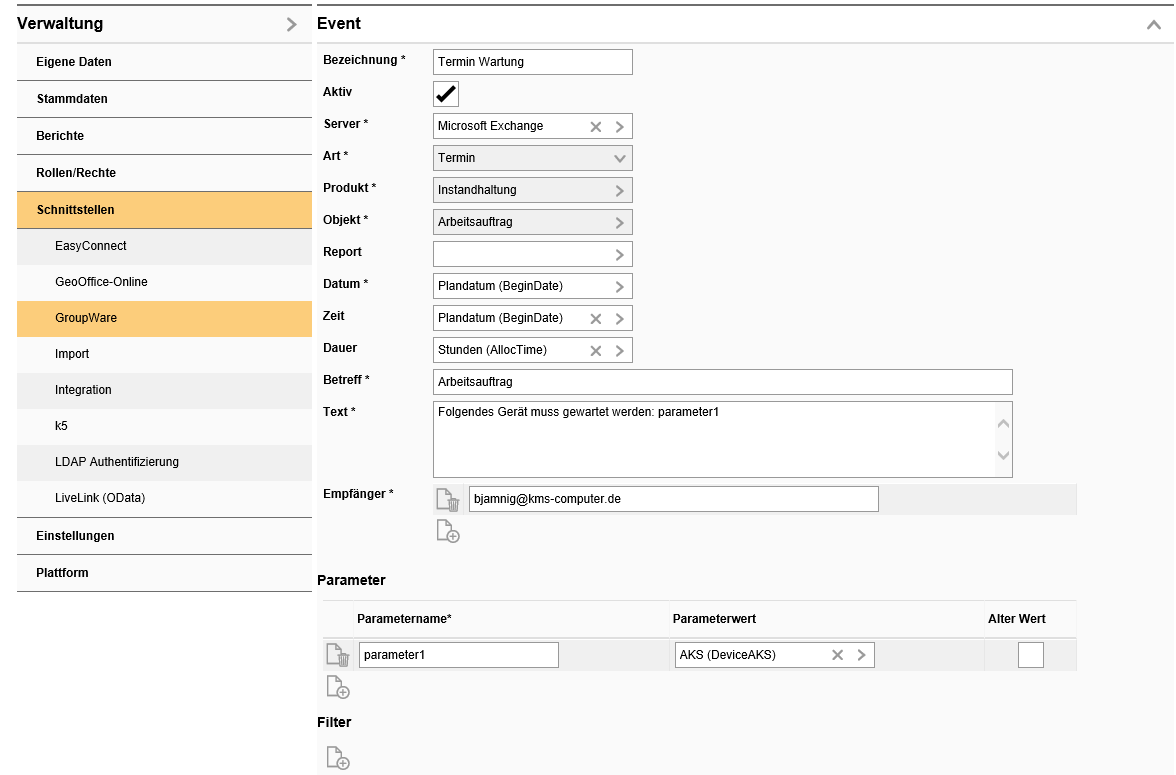Viewport: 1176px width, 775px height.
Task: Clear the Parameterwert AKS (DeviceAKS)
Action: tap(837, 654)
